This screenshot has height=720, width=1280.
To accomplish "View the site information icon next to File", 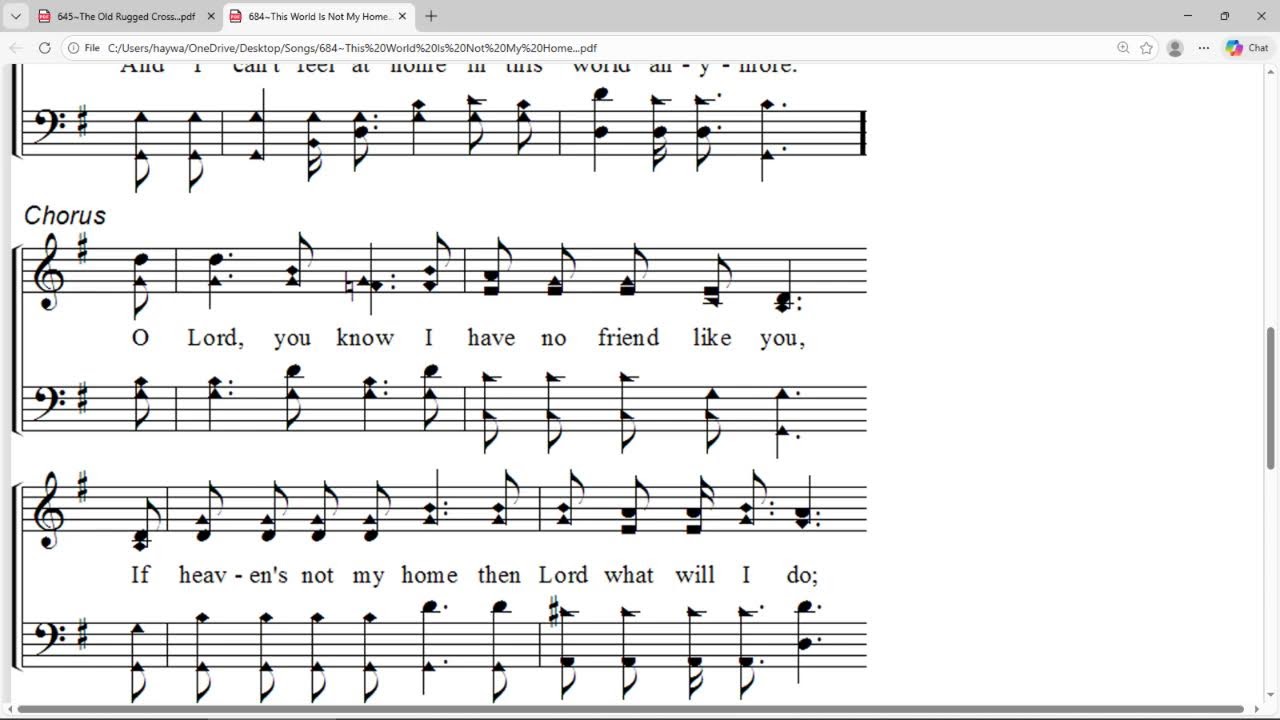I will pyautogui.click(x=74, y=48).
